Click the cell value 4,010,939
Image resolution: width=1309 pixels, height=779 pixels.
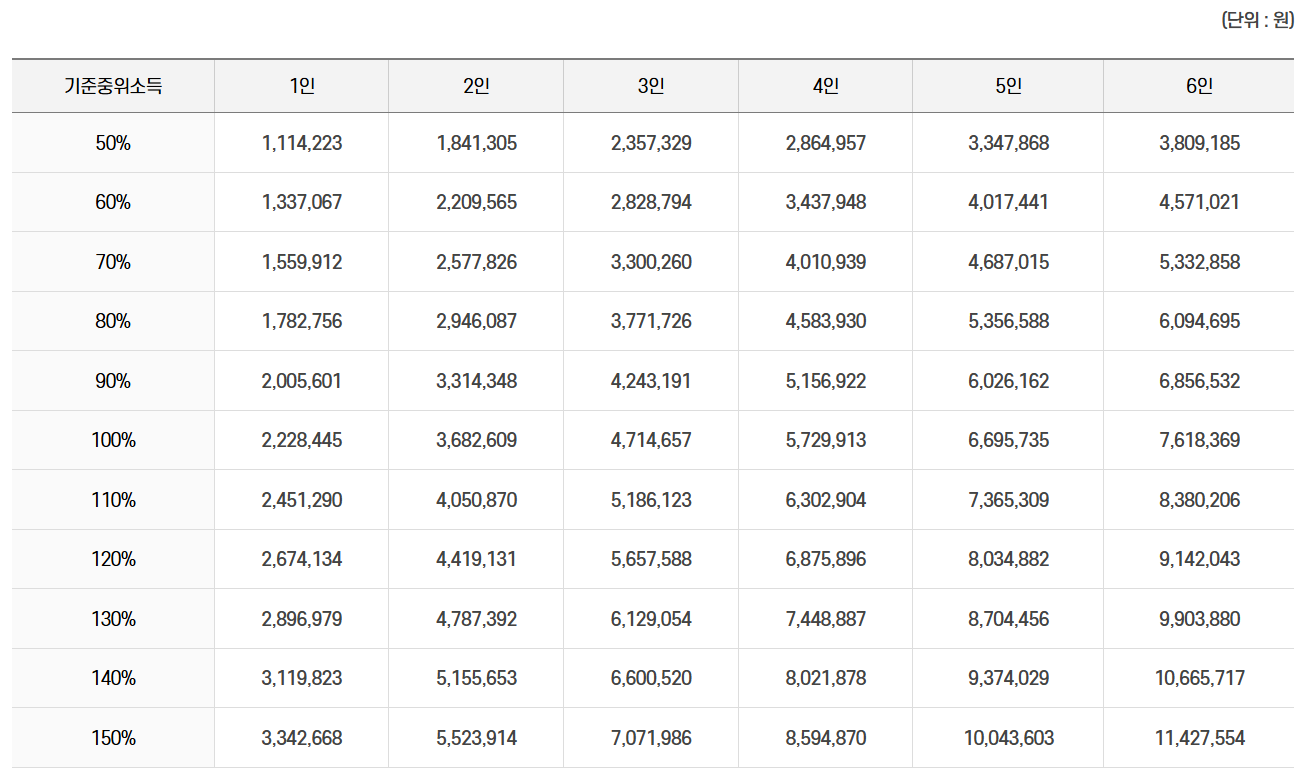pyautogui.click(x=826, y=262)
